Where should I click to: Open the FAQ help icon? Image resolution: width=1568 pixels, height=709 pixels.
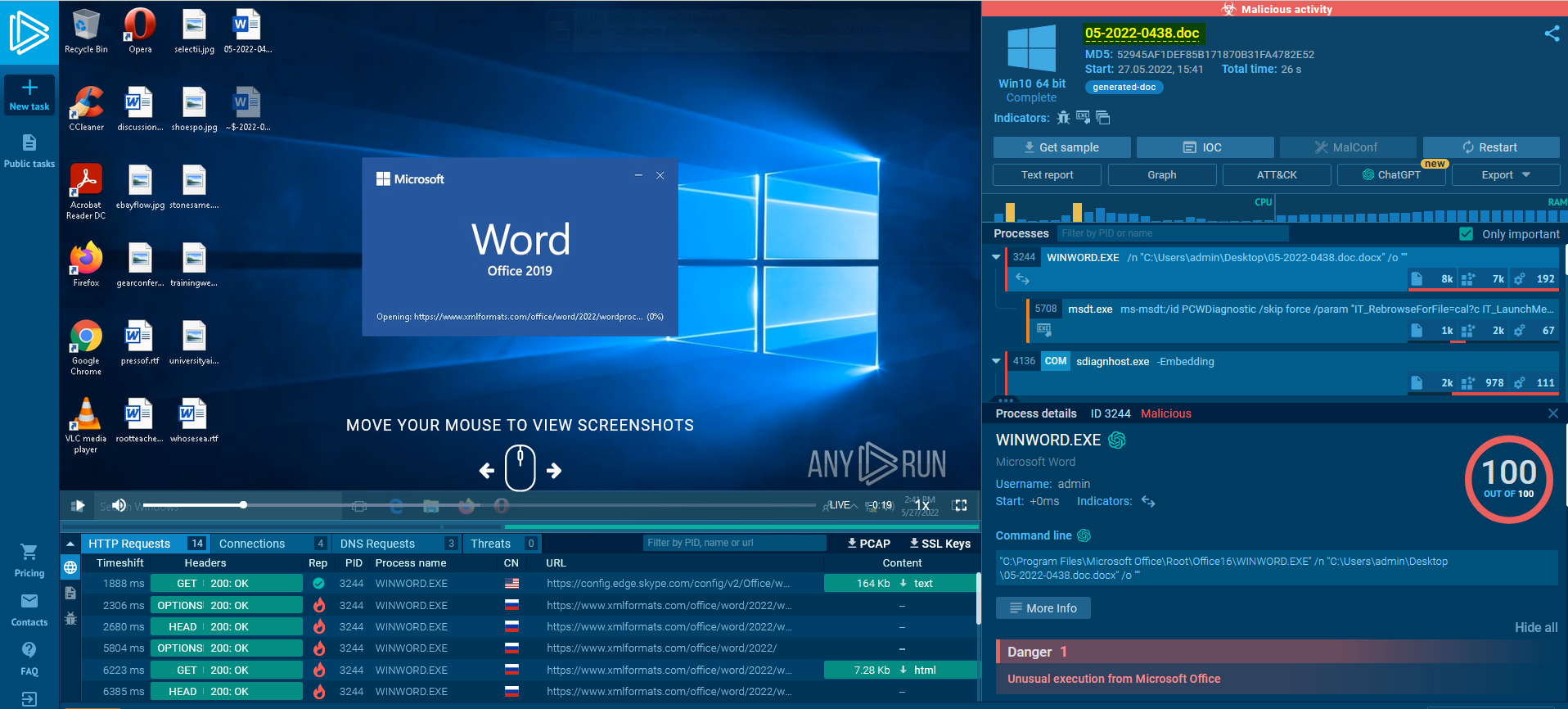point(29,650)
